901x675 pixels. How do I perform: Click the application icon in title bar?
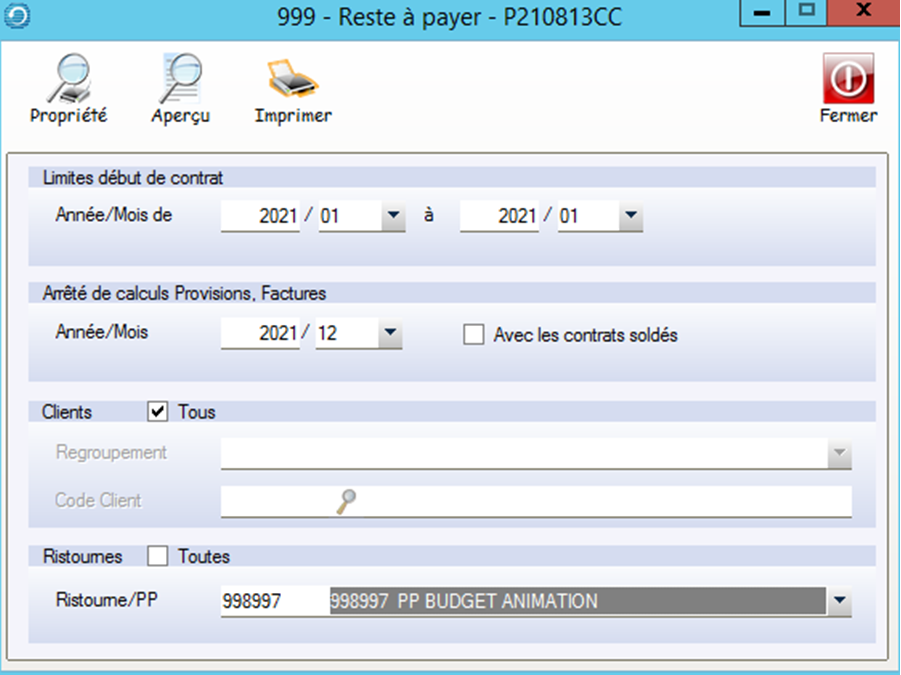pyautogui.click(x=17, y=16)
